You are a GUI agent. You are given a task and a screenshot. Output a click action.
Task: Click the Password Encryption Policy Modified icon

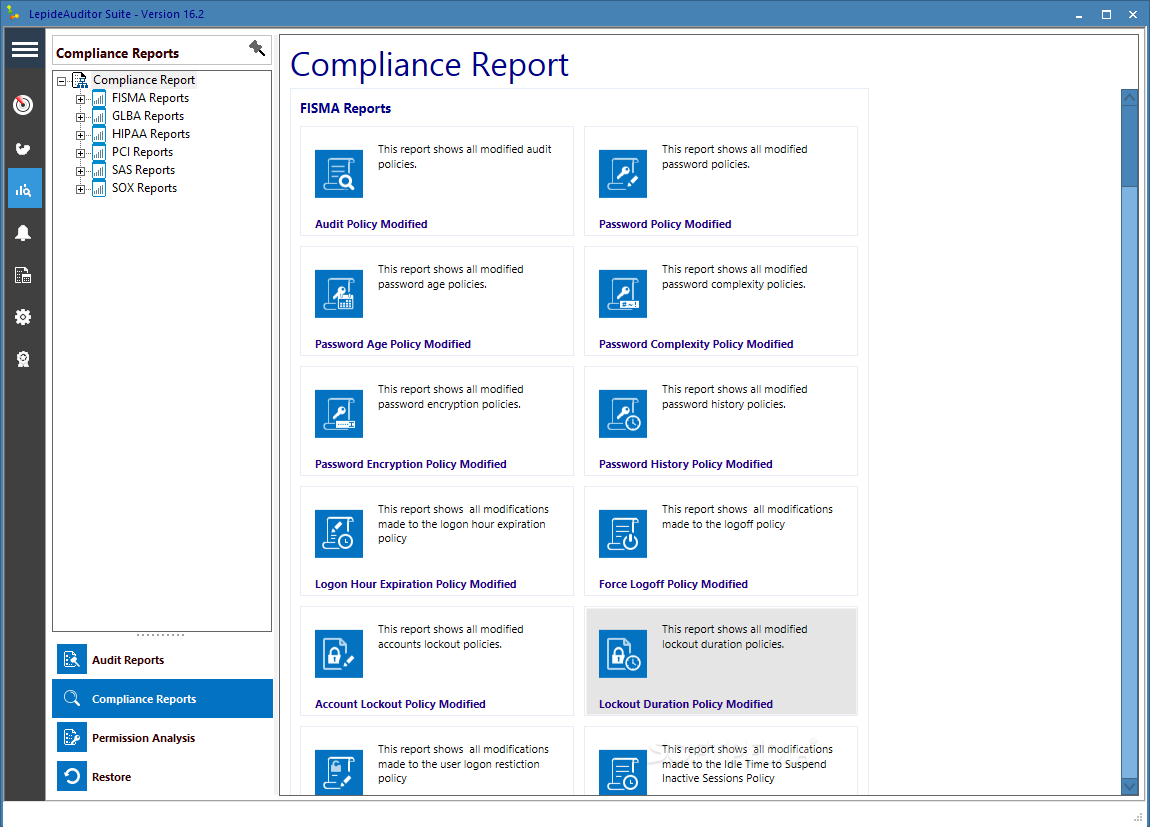(339, 414)
